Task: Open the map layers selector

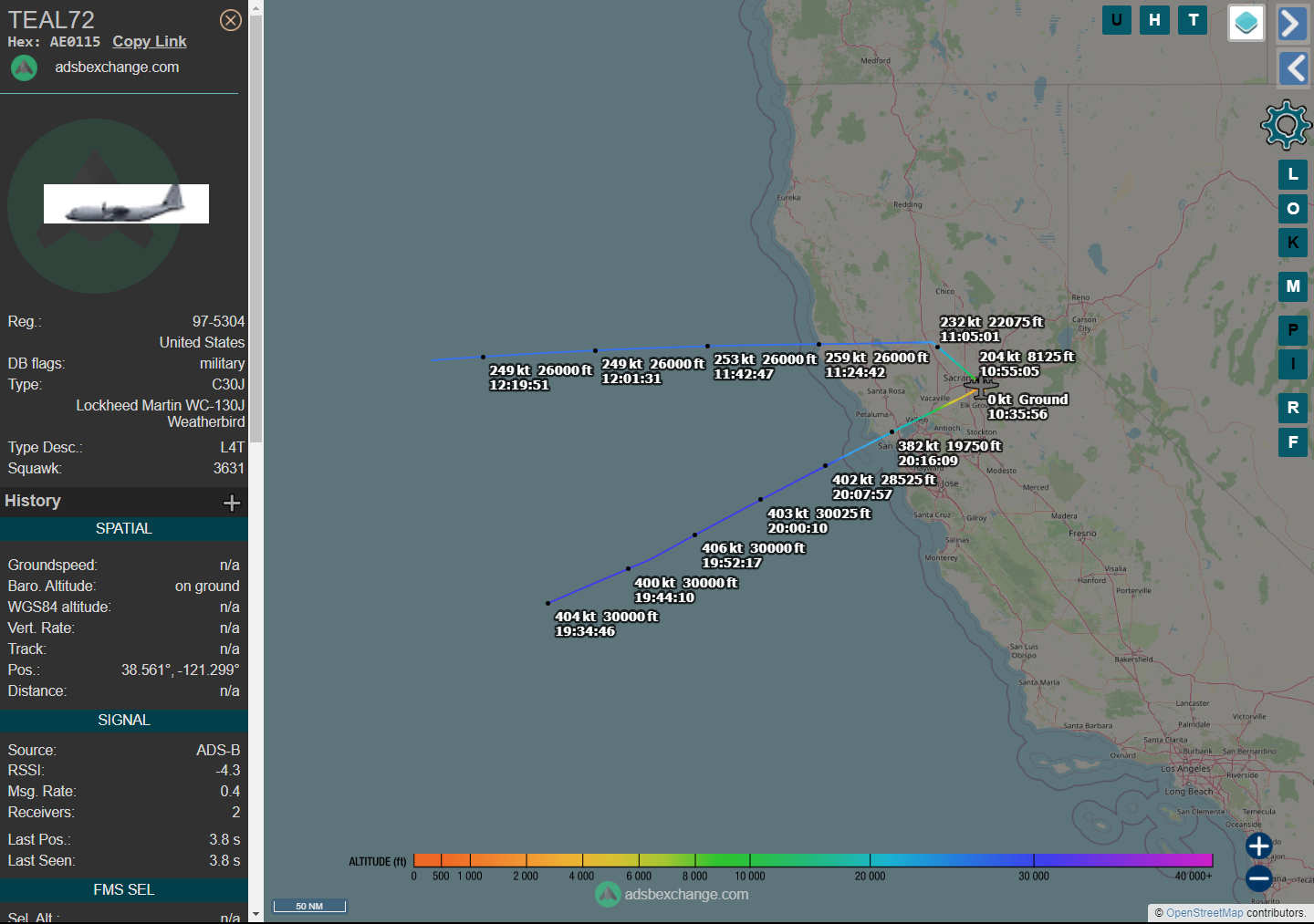Action: pos(1246,23)
